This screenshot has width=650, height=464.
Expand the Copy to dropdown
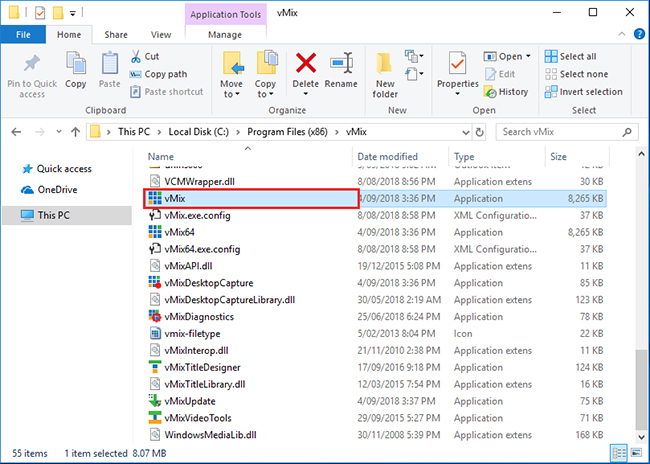(x=266, y=95)
